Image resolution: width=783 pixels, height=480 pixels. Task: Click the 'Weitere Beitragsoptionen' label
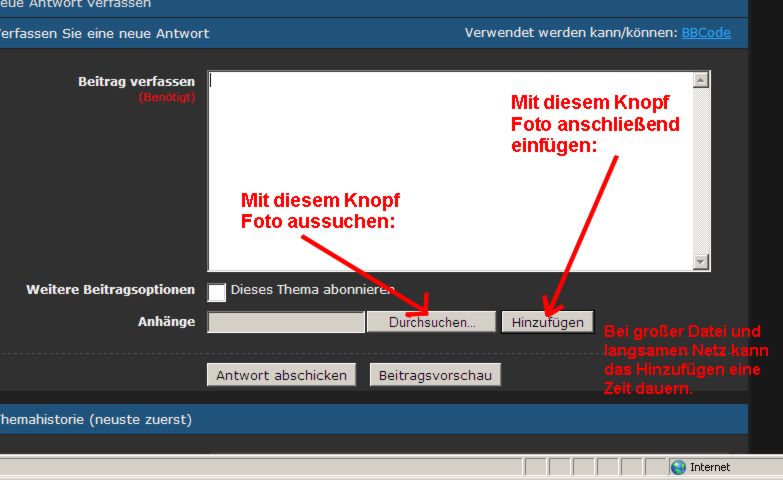[110, 290]
